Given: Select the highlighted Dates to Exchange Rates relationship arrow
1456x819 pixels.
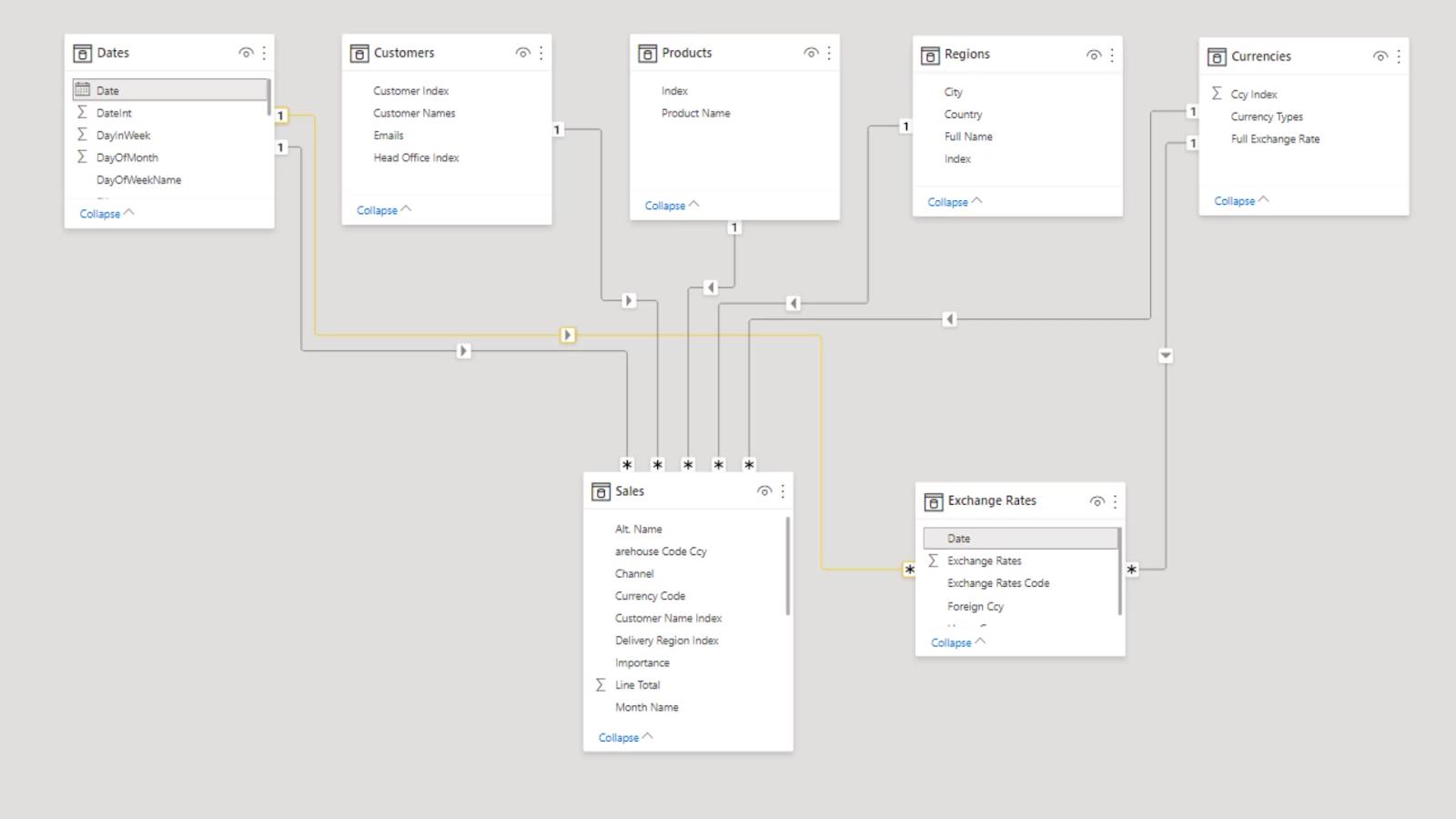Looking at the screenshot, I should [568, 335].
